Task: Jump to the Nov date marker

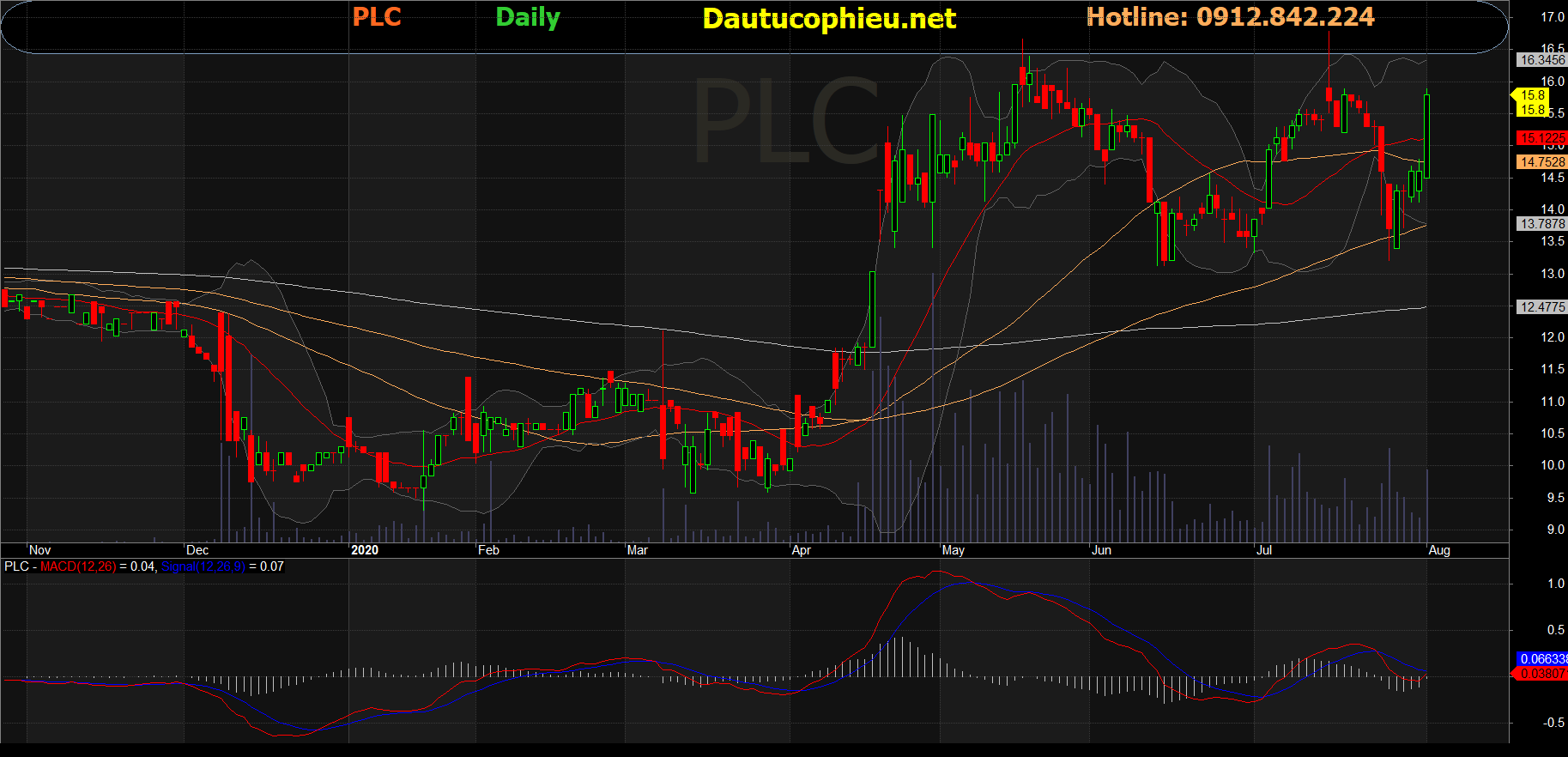Action: click(x=40, y=550)
